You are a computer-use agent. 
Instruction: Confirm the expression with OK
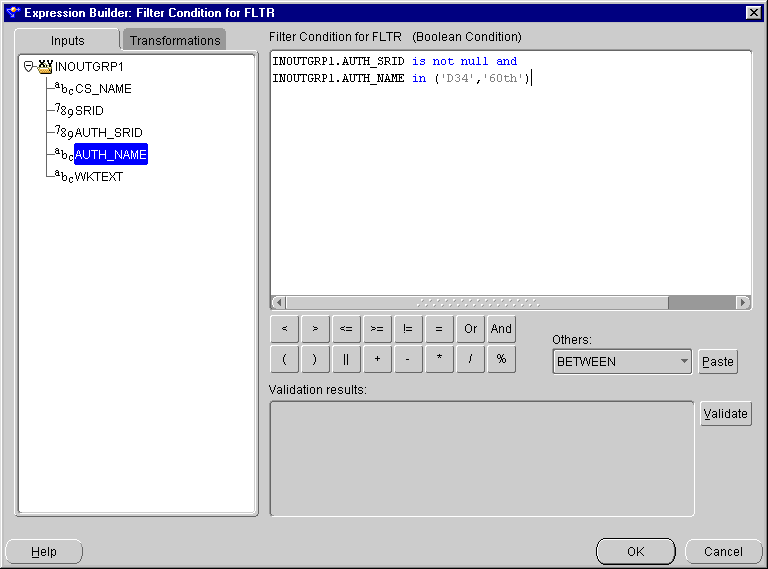point(636,551)
